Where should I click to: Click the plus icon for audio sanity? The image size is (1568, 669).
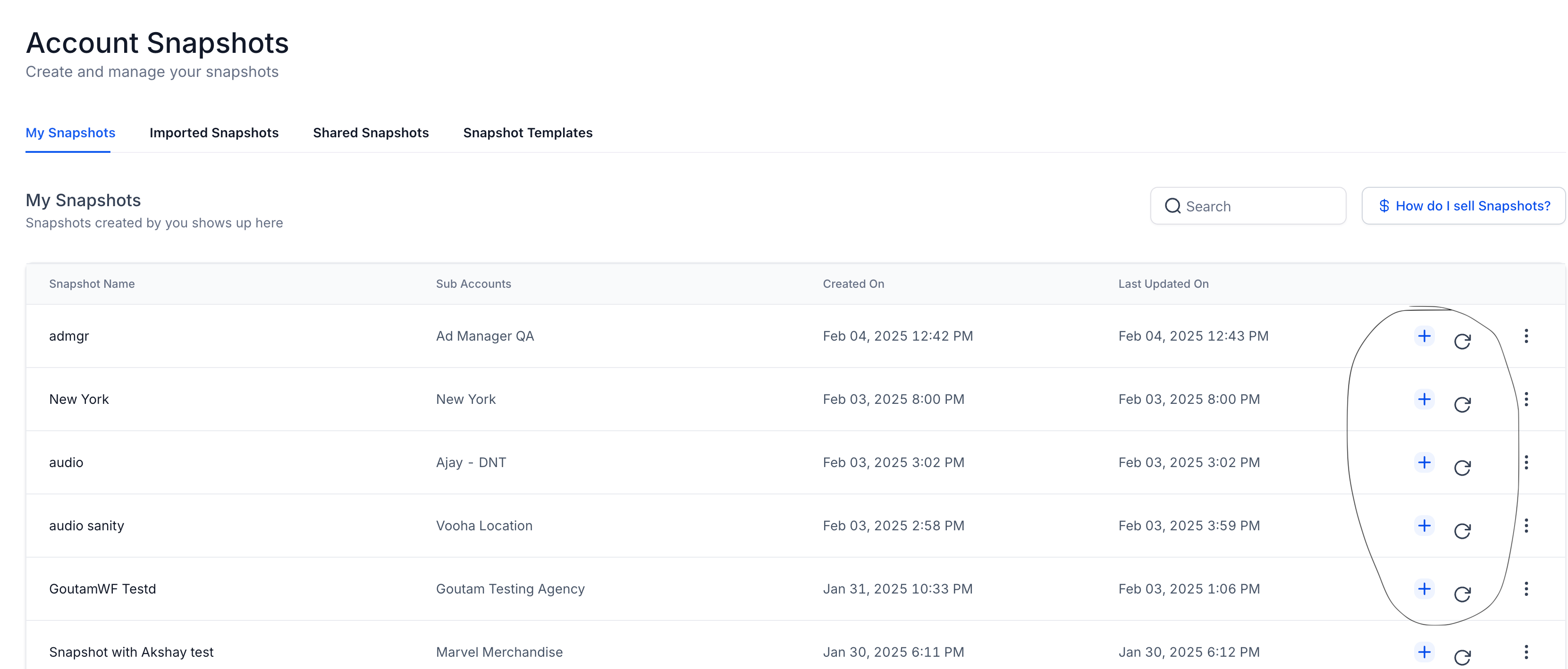(x=1424, y=526)
